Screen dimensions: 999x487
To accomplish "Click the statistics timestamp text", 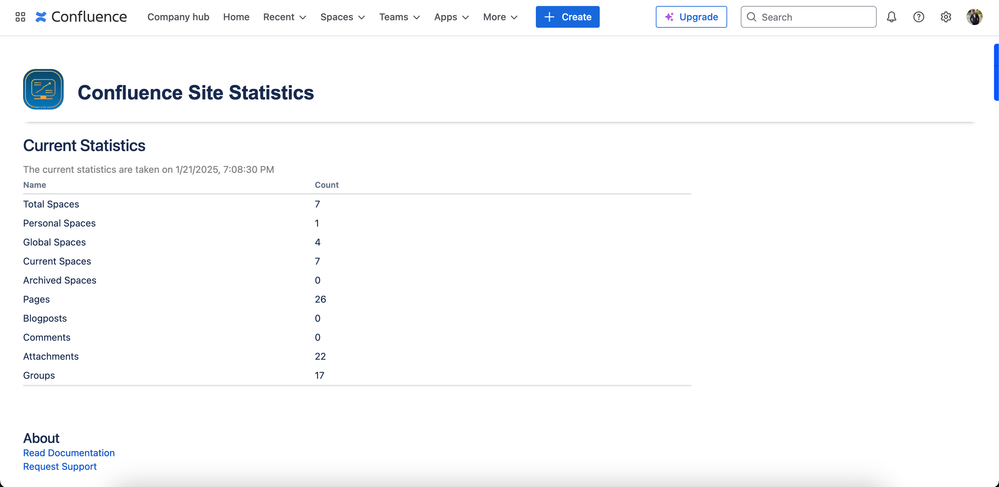I will click(x=148, y=170).
